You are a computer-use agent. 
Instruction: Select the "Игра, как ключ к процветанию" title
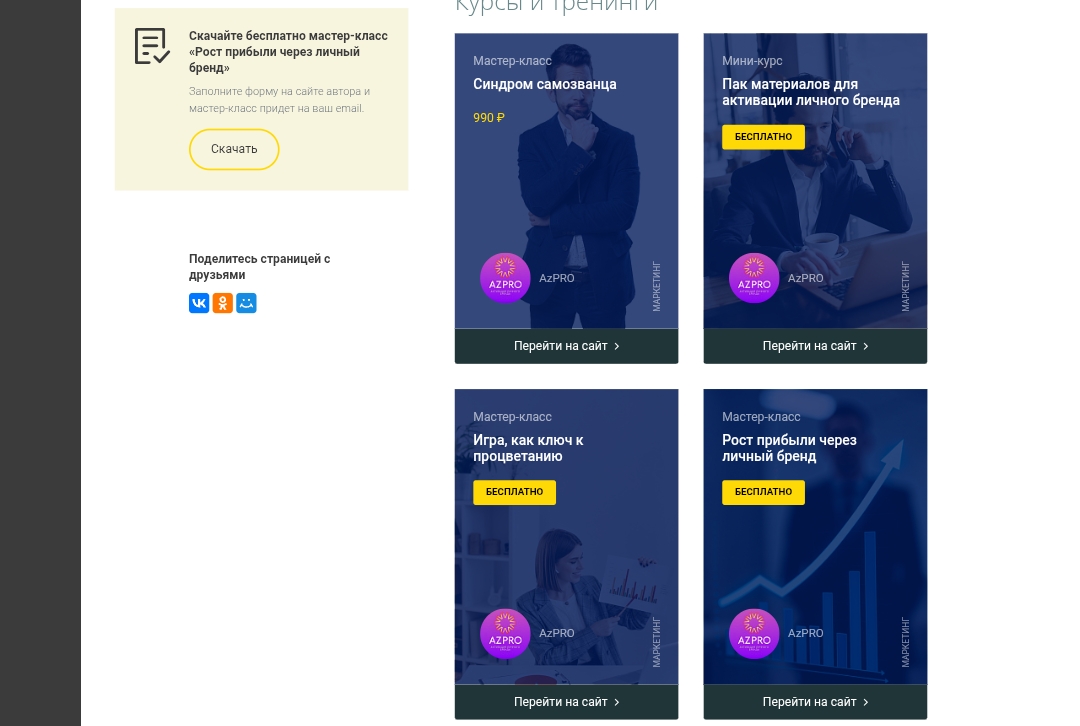528,448
